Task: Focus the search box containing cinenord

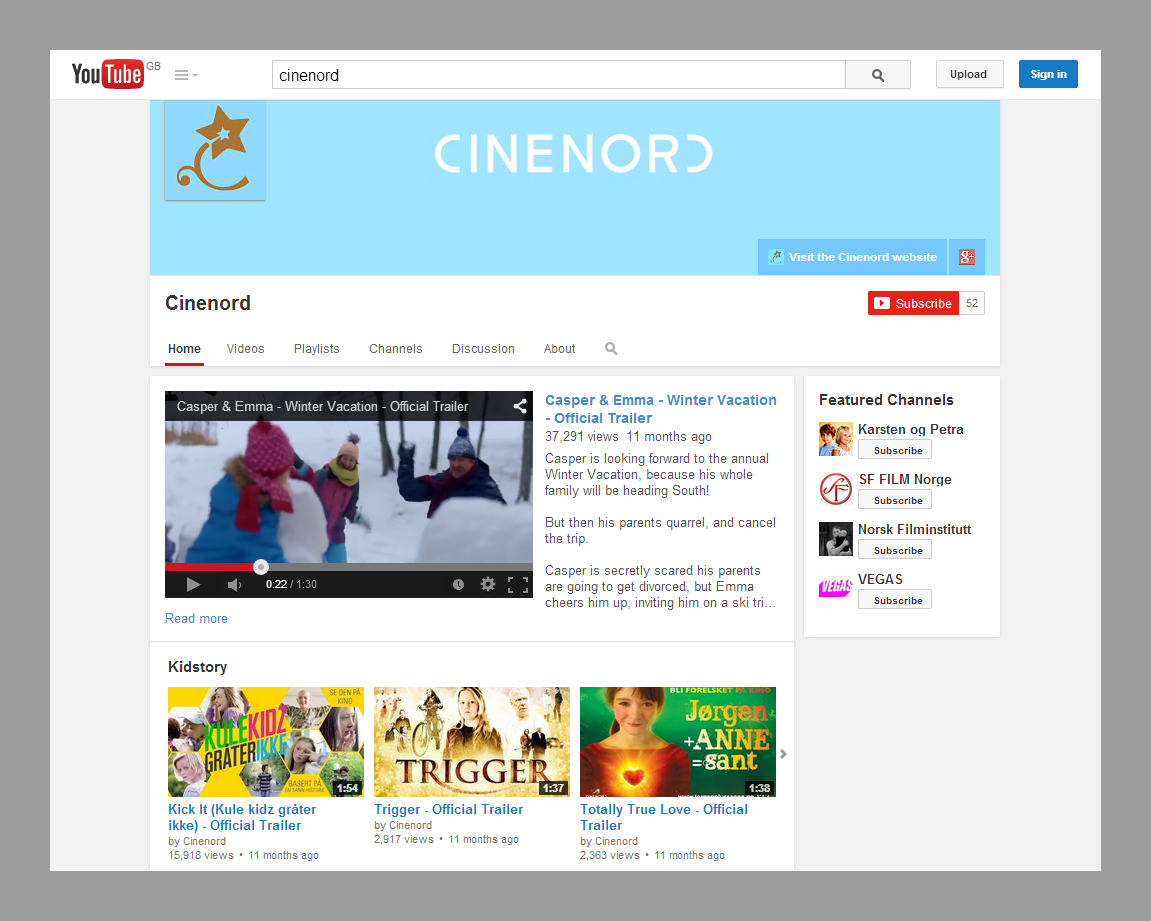Action: point(559,75)
